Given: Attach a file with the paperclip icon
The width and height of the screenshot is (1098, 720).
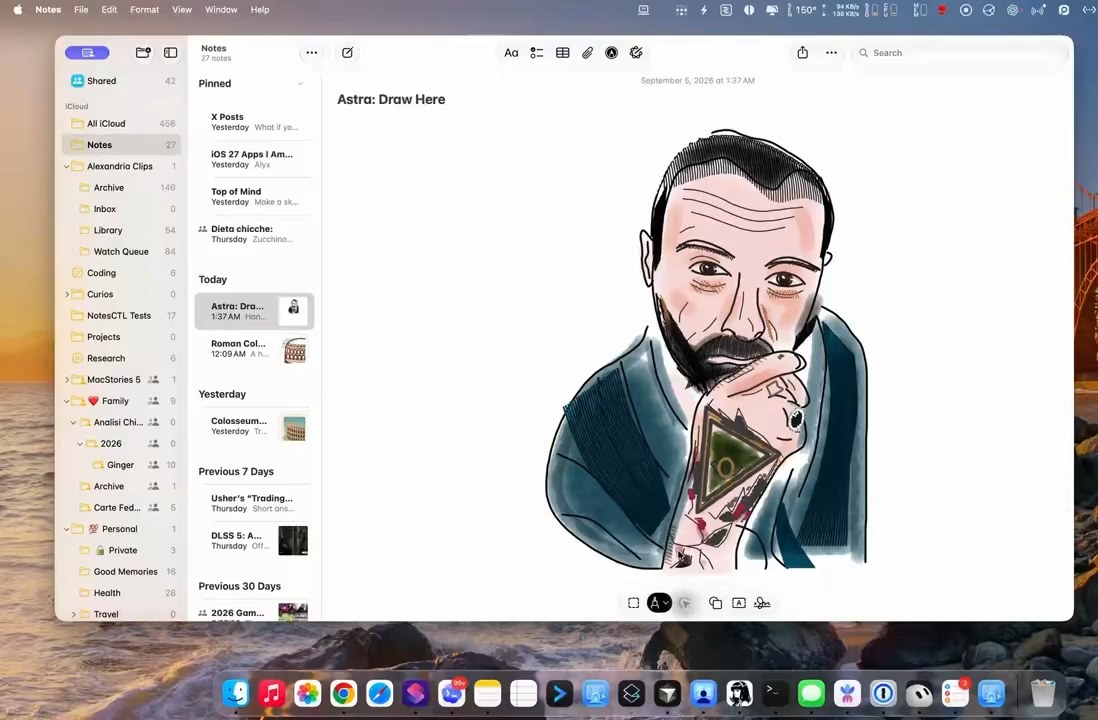Looking at the screenshot, I should click(x=588, y=53).
